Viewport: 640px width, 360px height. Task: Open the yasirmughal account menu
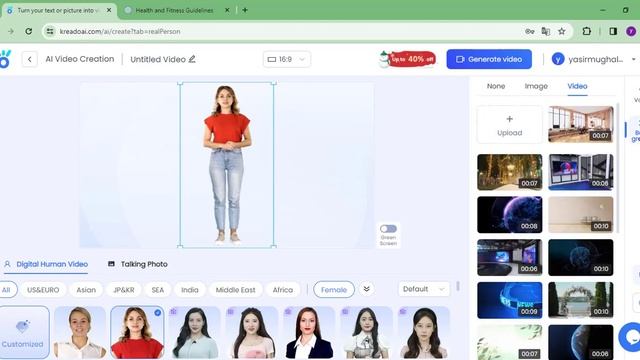point(593,59)
